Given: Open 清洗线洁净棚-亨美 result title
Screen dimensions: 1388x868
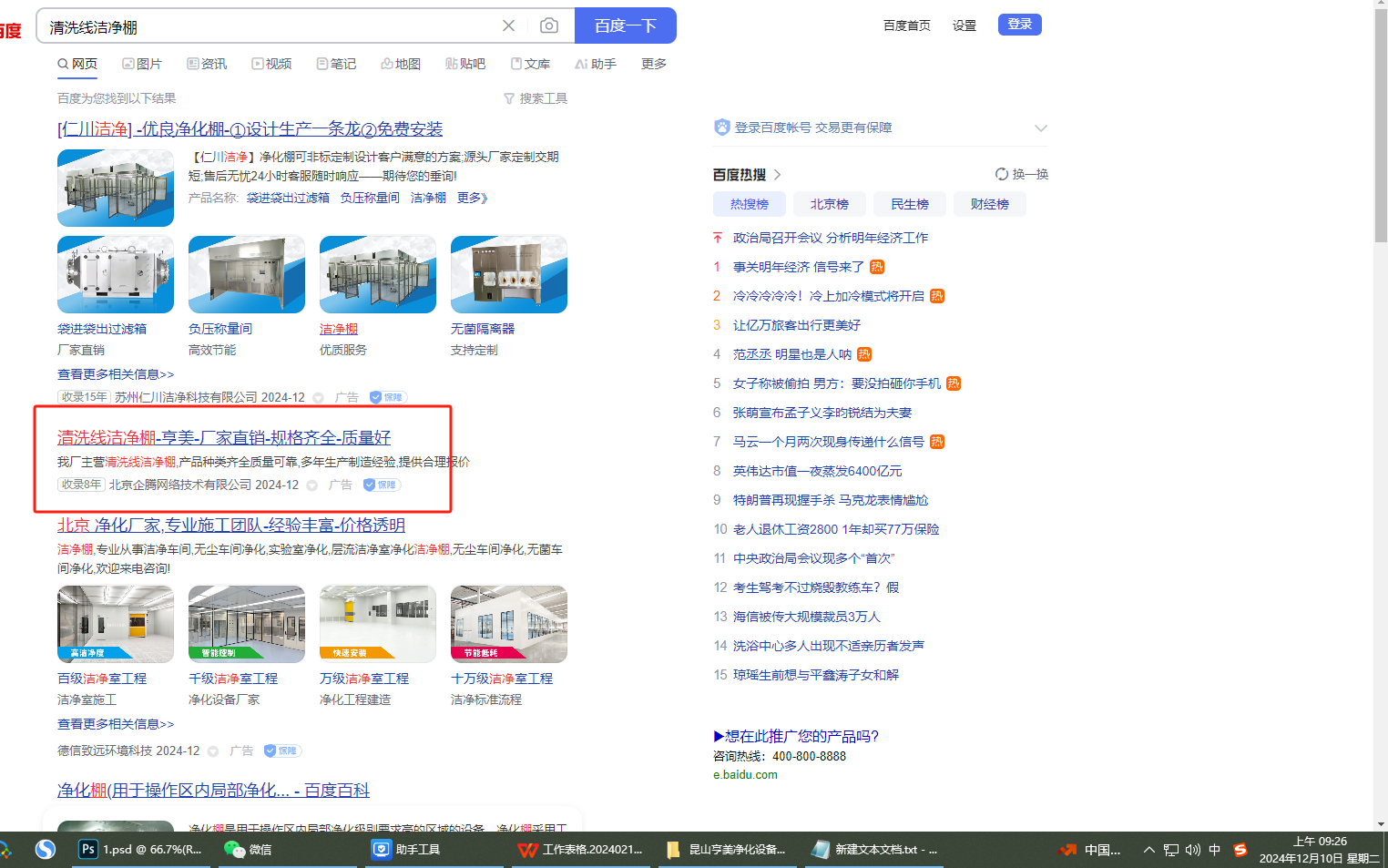Looking at the screenshot, I should point(224,438).
